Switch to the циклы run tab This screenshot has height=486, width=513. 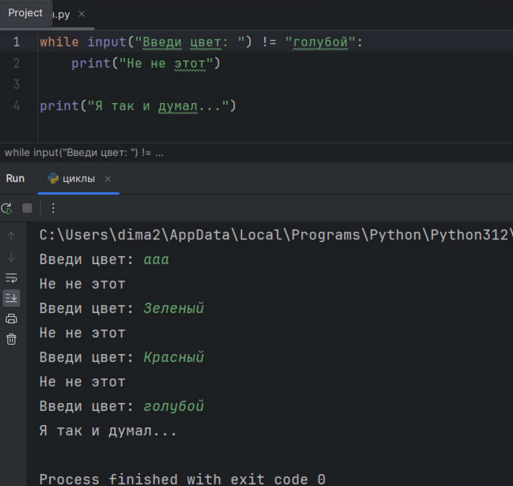point(79,179)
